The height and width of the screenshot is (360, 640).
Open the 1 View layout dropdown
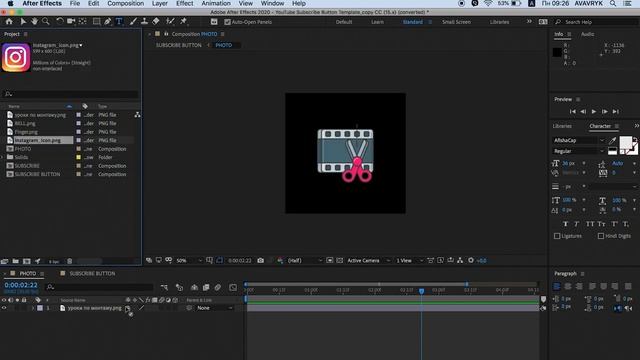coord(409,260)
